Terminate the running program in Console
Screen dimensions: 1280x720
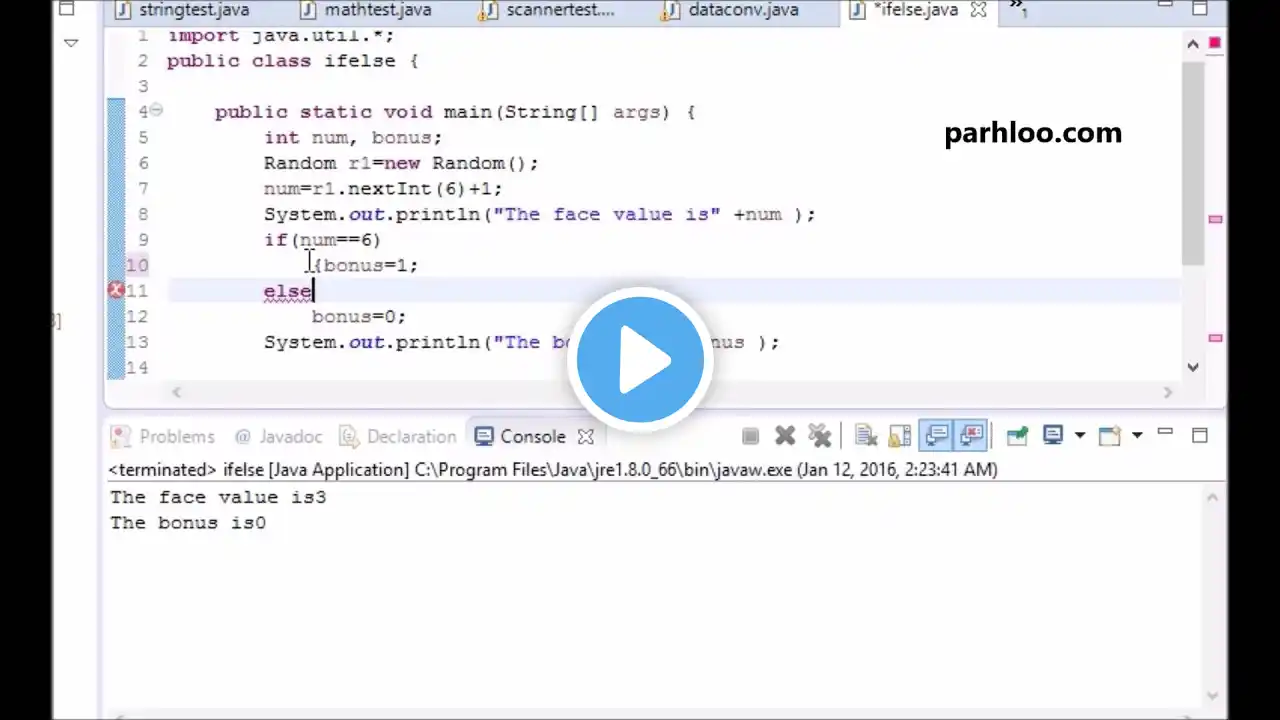751,436
